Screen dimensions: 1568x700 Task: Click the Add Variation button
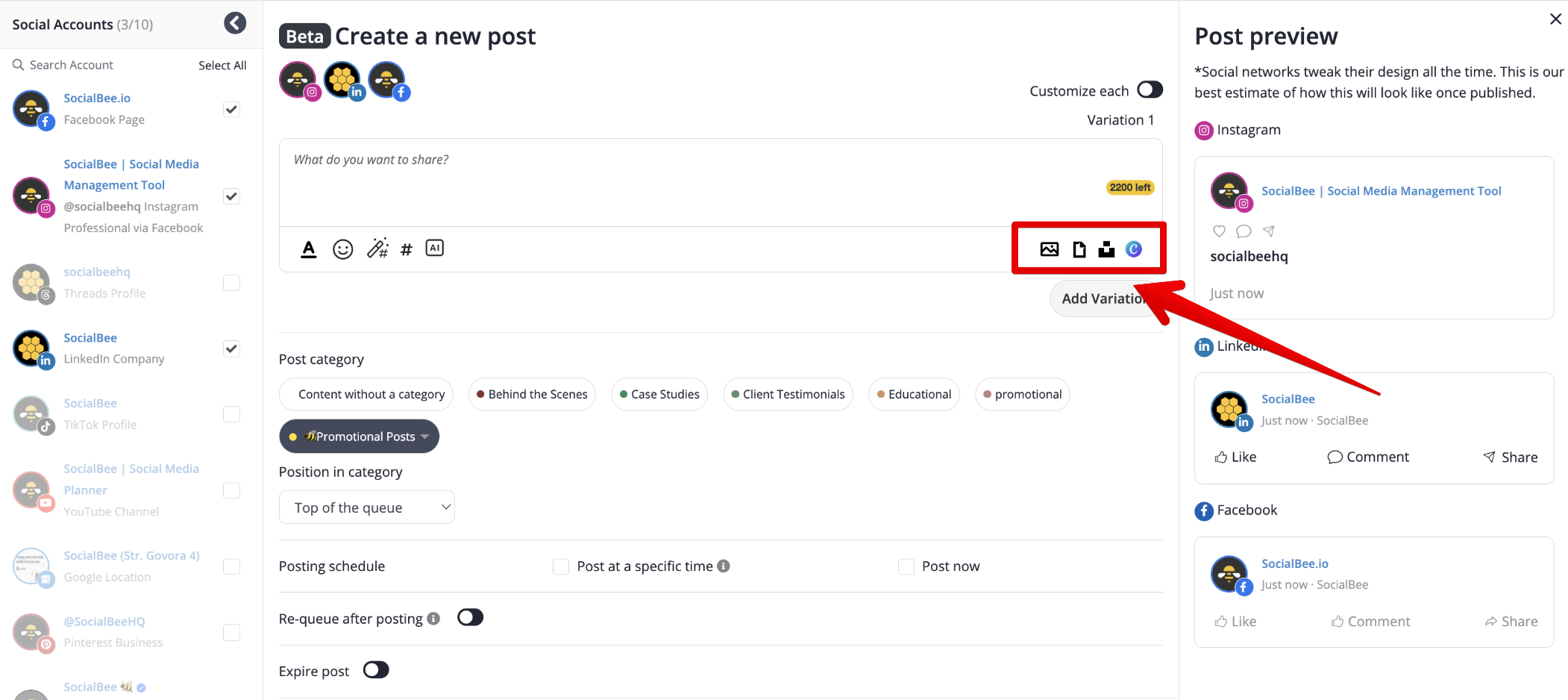tap(1101, 299)
